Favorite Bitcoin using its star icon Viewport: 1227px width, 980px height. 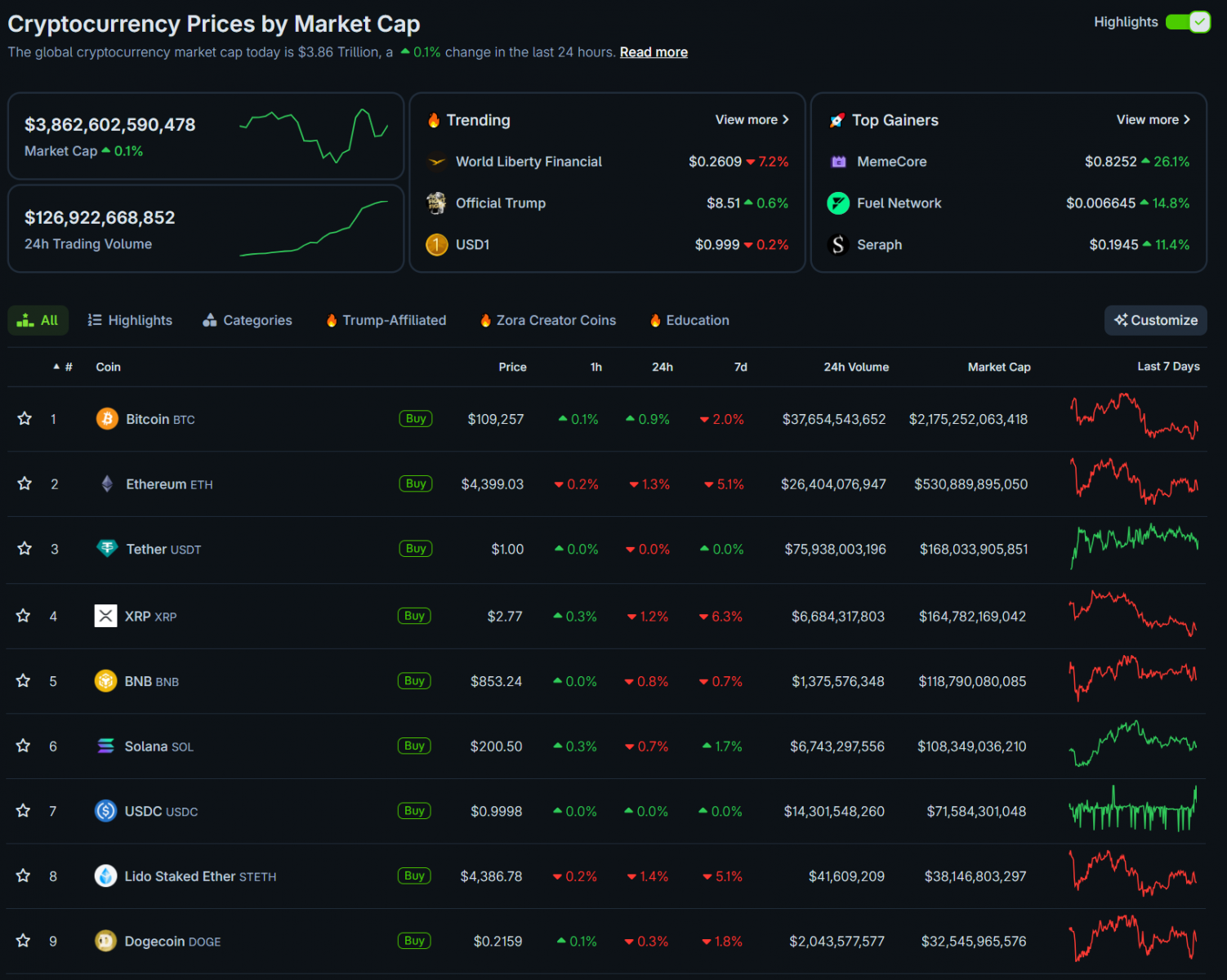pyautogui.click(x=25, y=419)
